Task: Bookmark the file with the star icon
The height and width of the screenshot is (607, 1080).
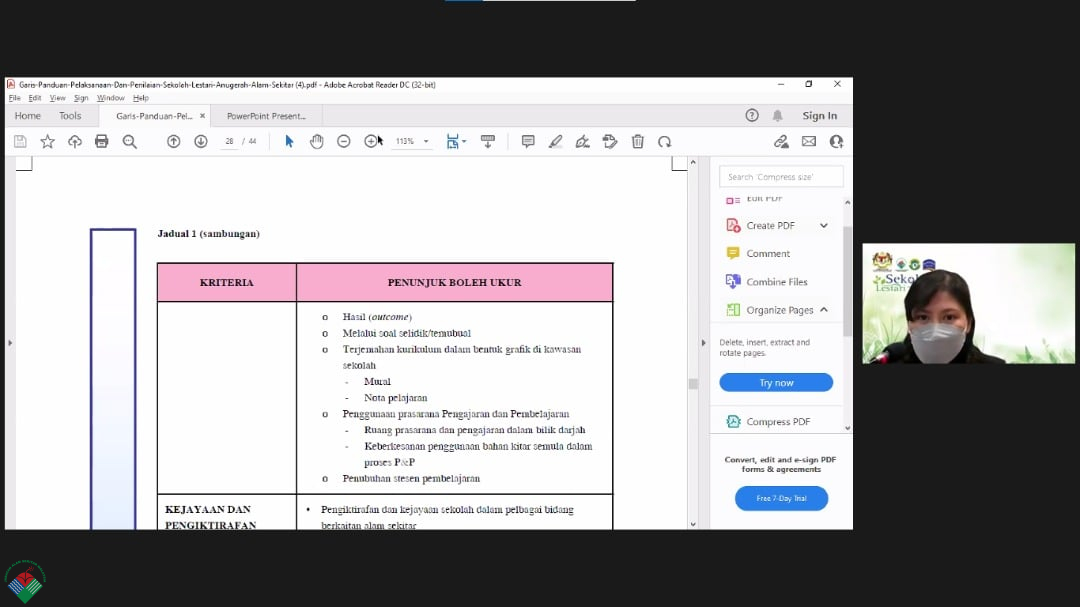Action: coord(47,141)
